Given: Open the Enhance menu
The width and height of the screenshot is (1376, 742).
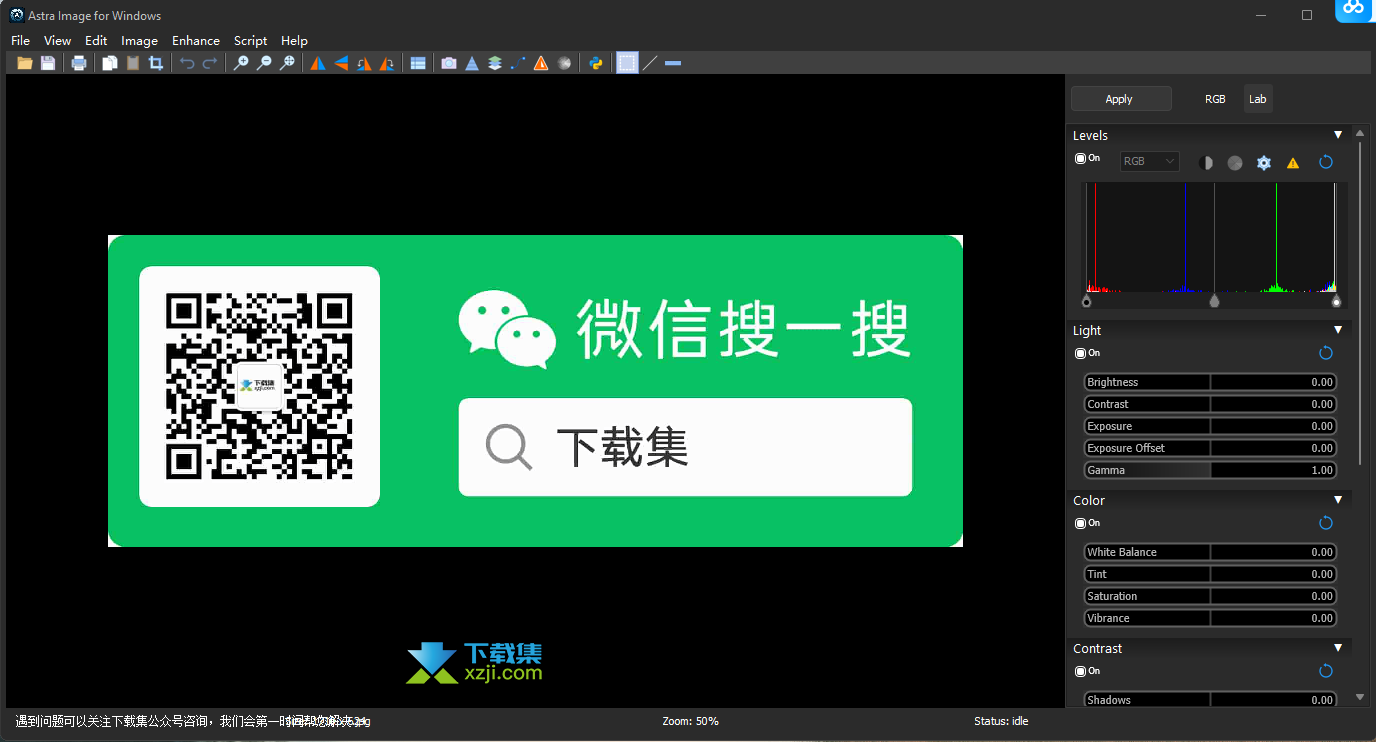Looking at the screenshot, I should click(195, 41).
